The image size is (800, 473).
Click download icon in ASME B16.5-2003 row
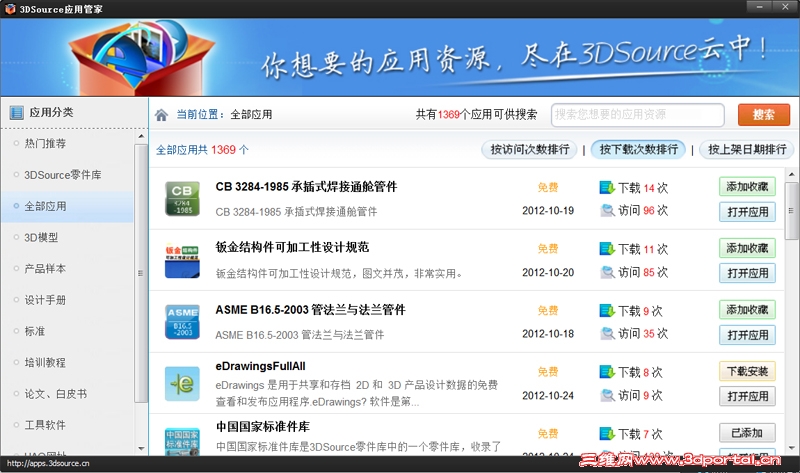(607, 310)
